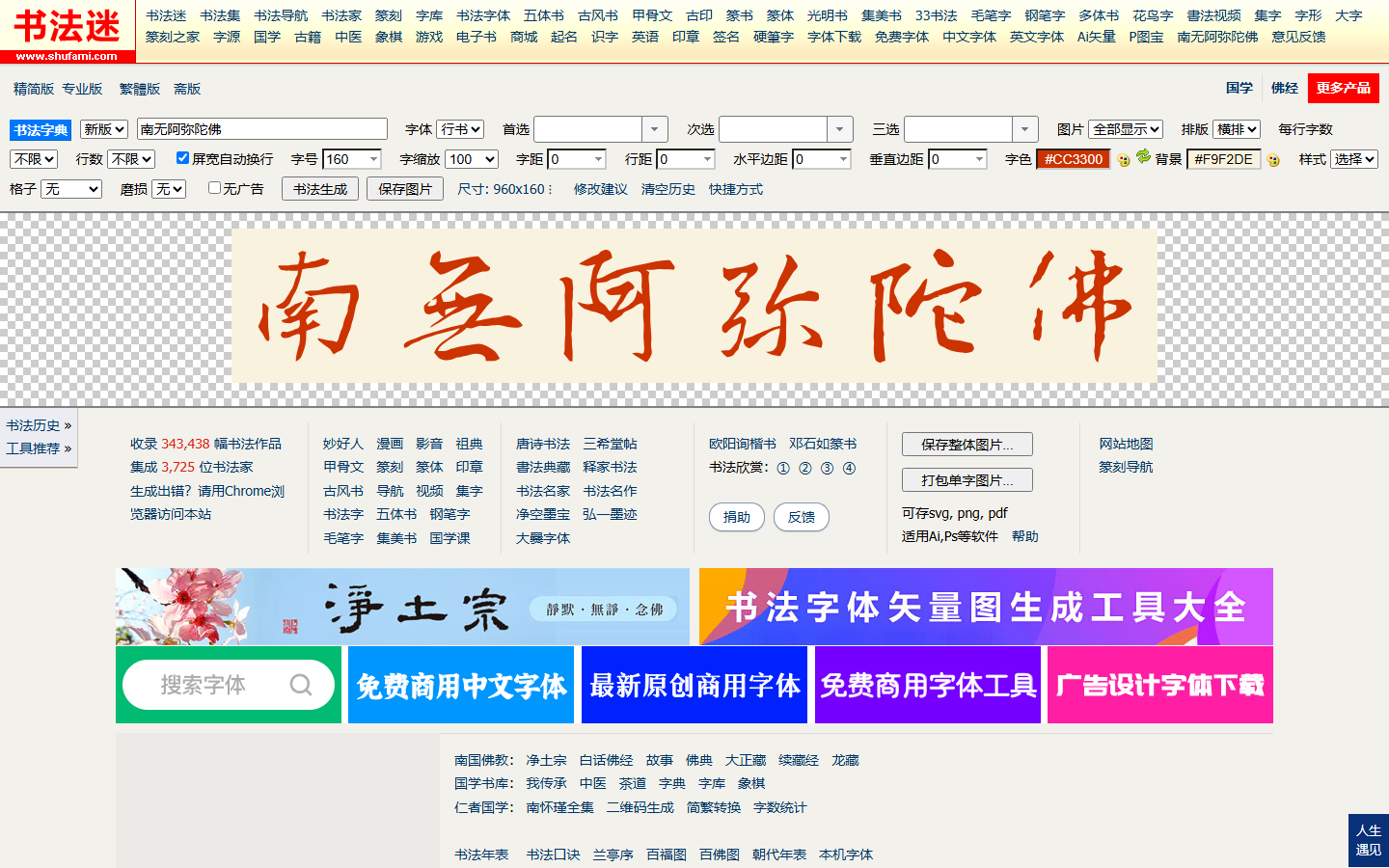Open the 排版 横排 layout dropdown
The image size is (1389, 868).
click(1237, 129)
